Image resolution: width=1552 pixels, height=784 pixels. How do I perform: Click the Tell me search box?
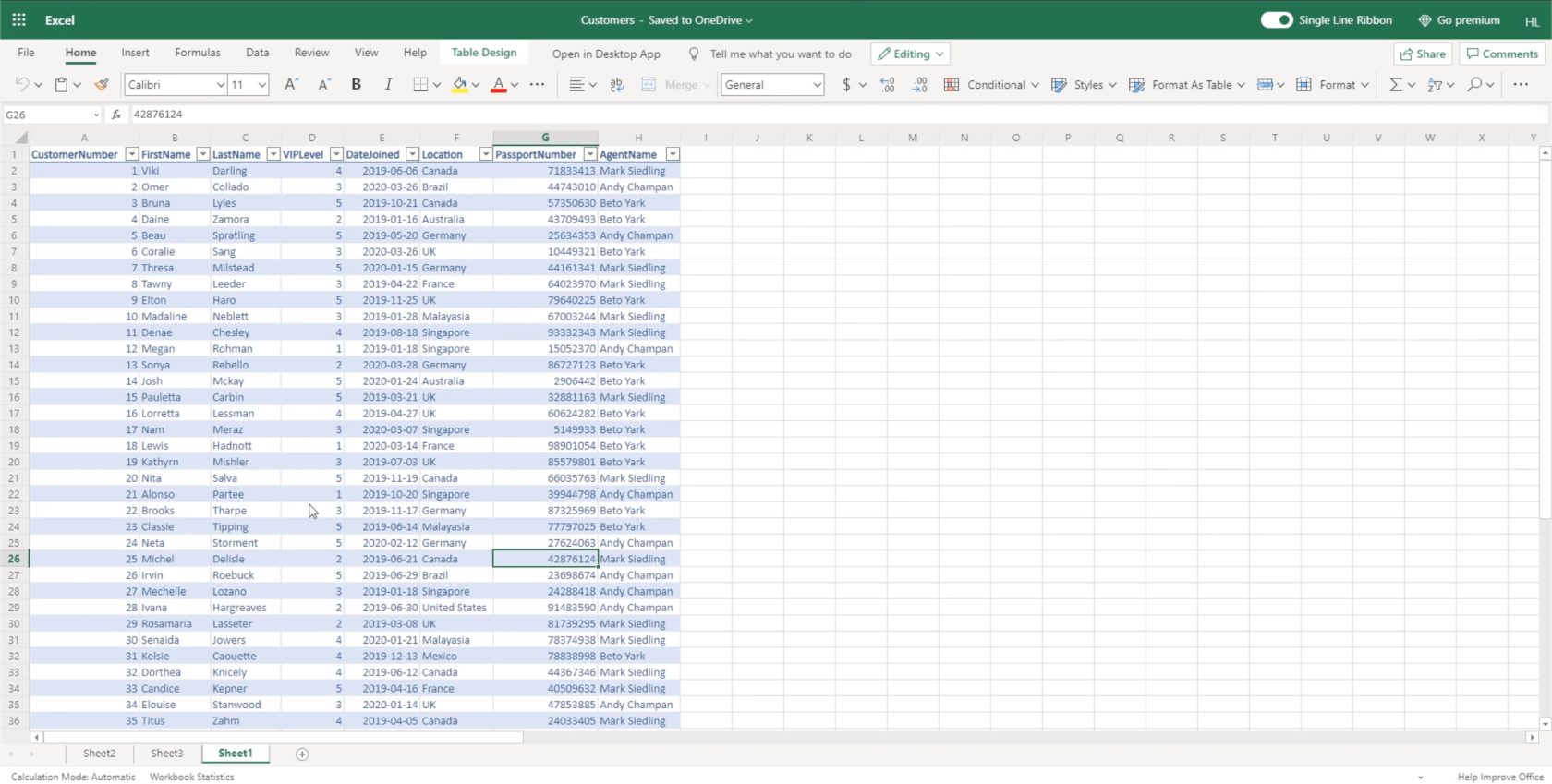tap(770, 54)
